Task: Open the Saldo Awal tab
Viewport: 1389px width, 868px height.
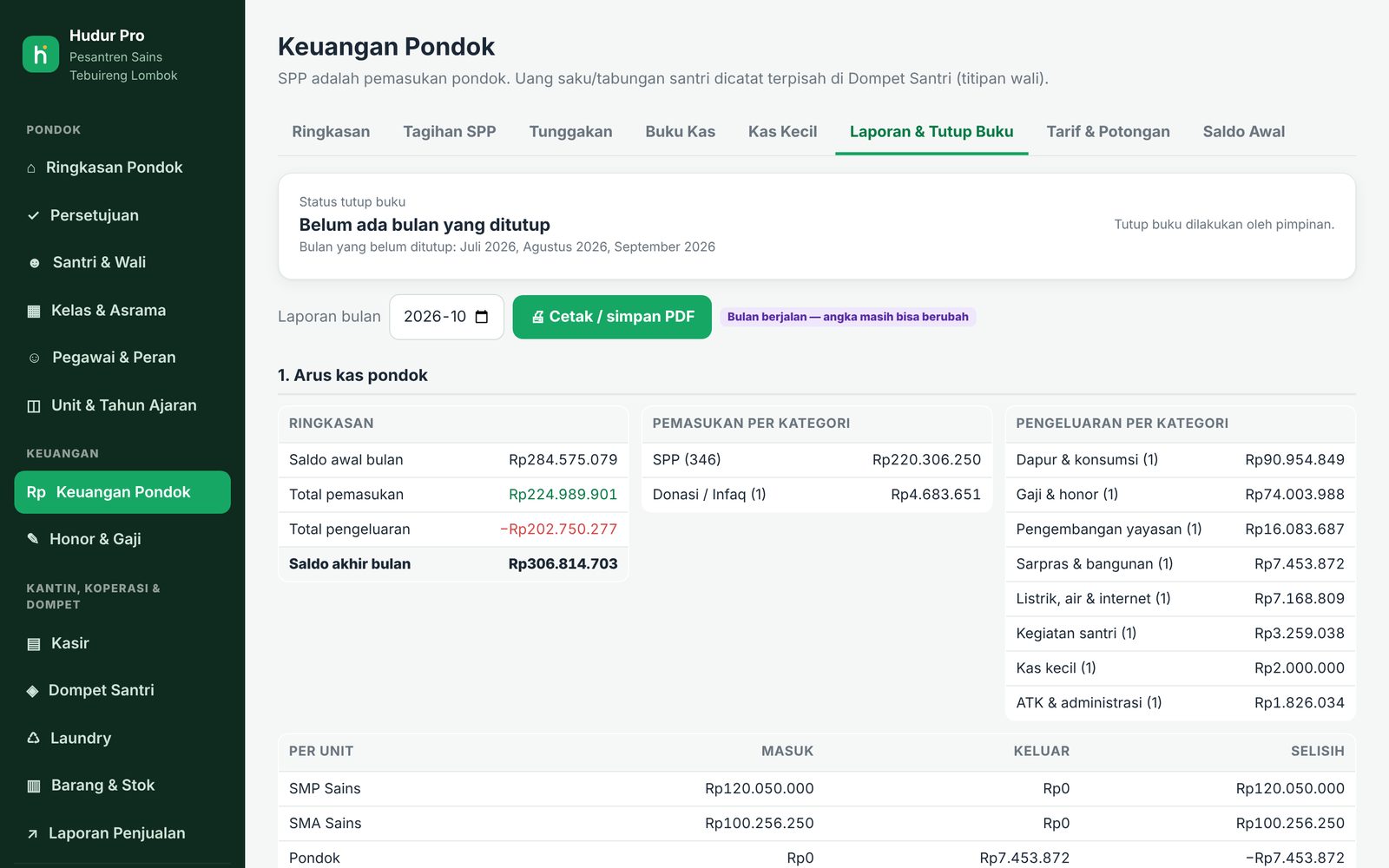Action: pyautogui.click(x=1243, y=132)
